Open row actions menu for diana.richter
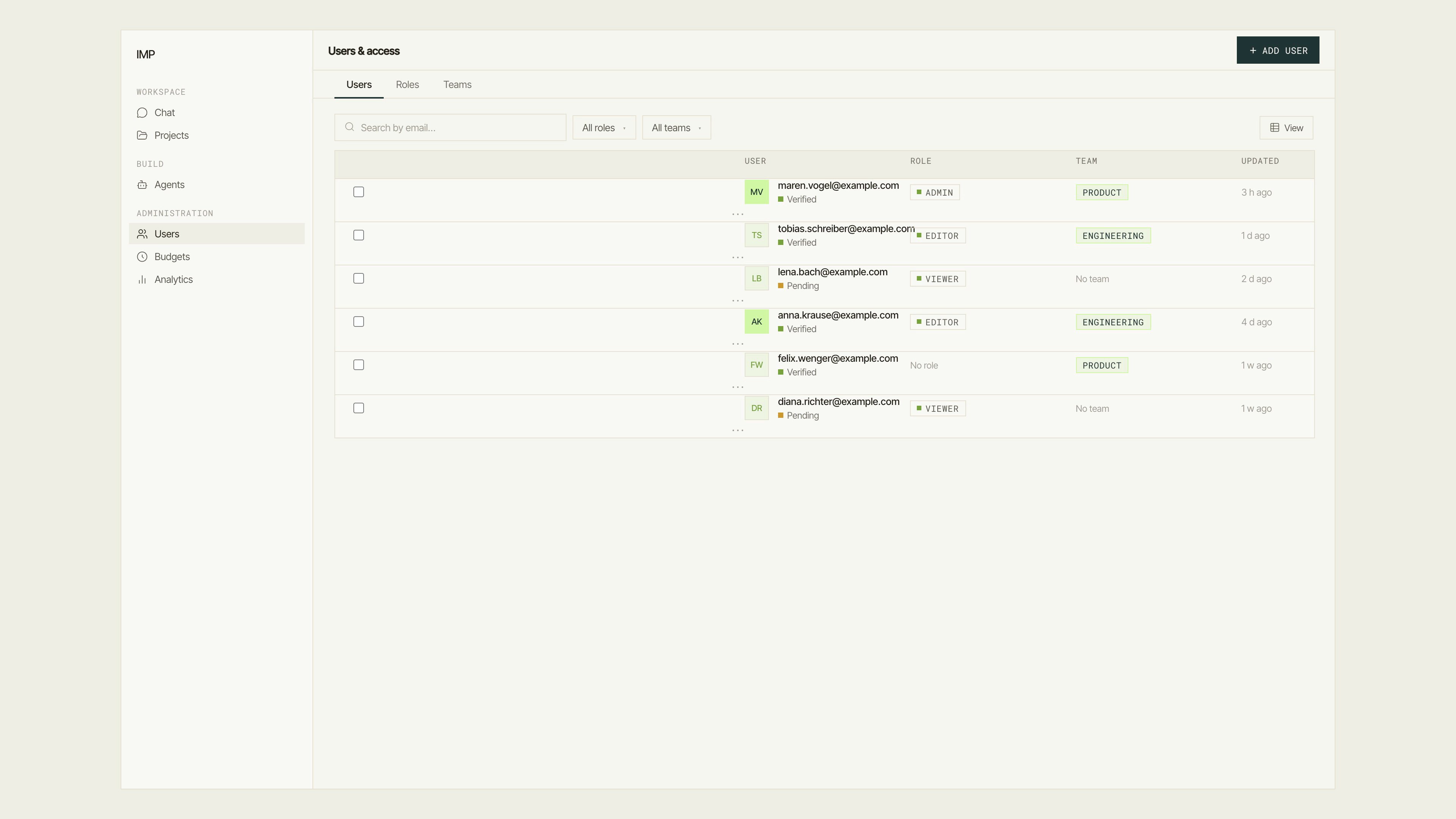This screenshot has height=819, width=1456. point(737,430)
